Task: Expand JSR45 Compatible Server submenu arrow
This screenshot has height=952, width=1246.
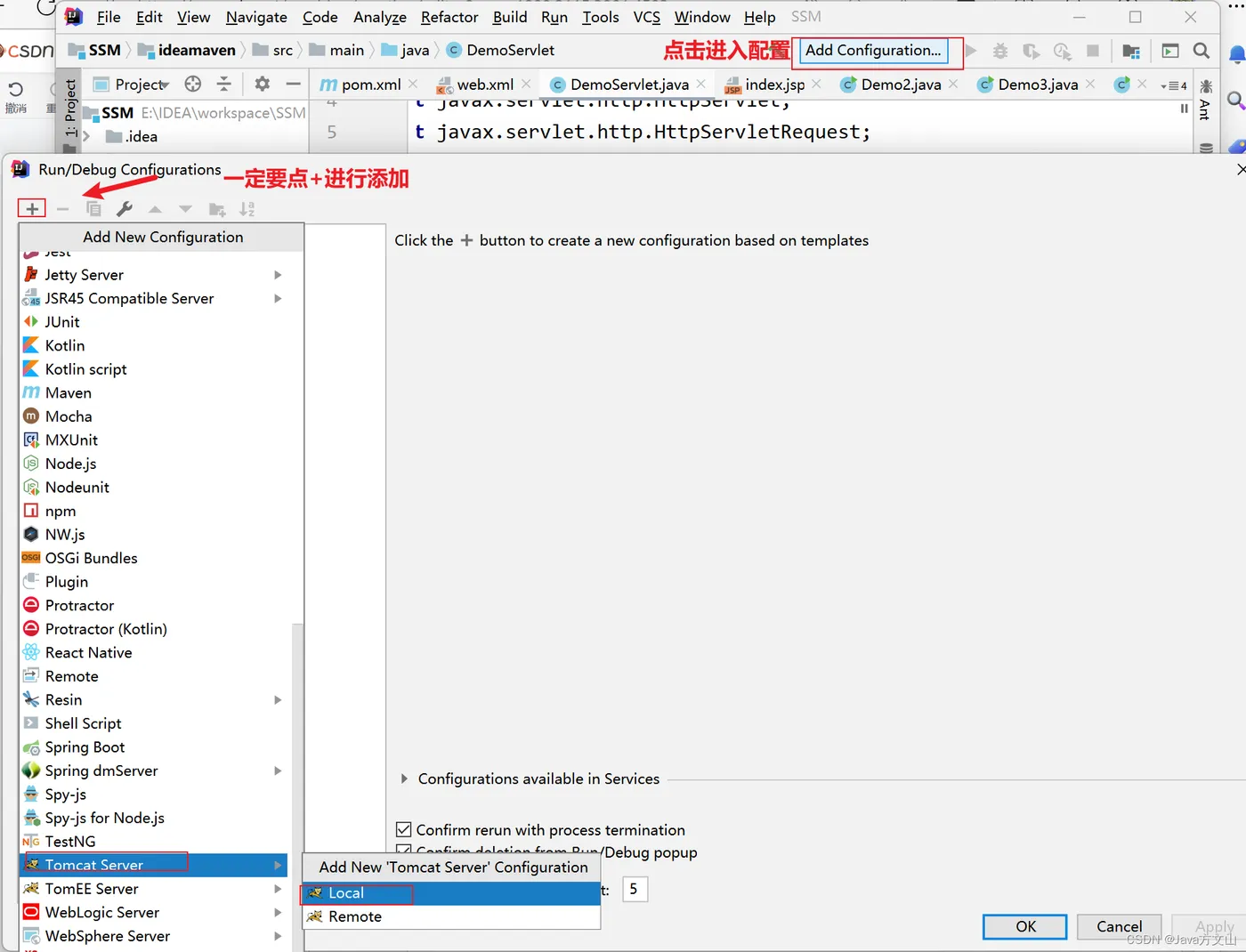Action: [x=278, y=299]
